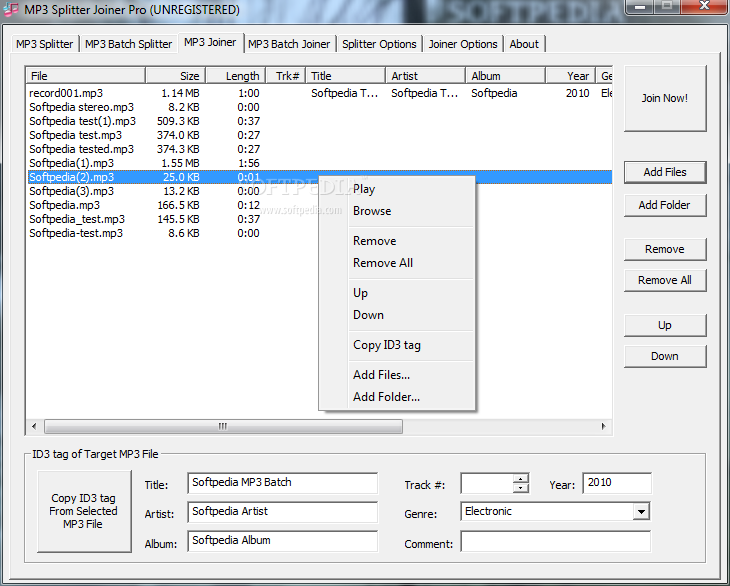Click the Artist column header
Viewport: 730px width, 586px height.
426,76
